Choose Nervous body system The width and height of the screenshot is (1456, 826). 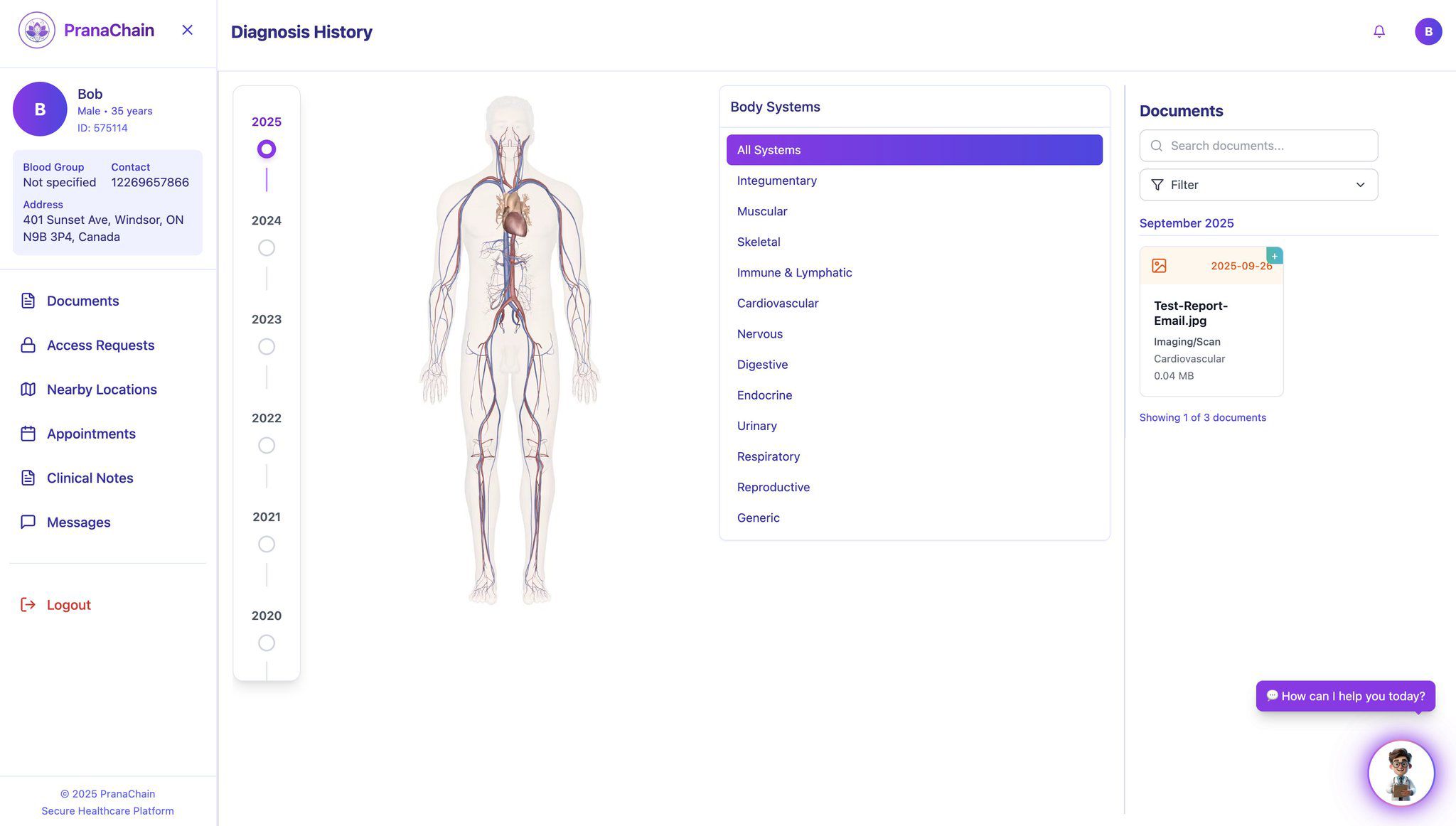tap(759, 334)
